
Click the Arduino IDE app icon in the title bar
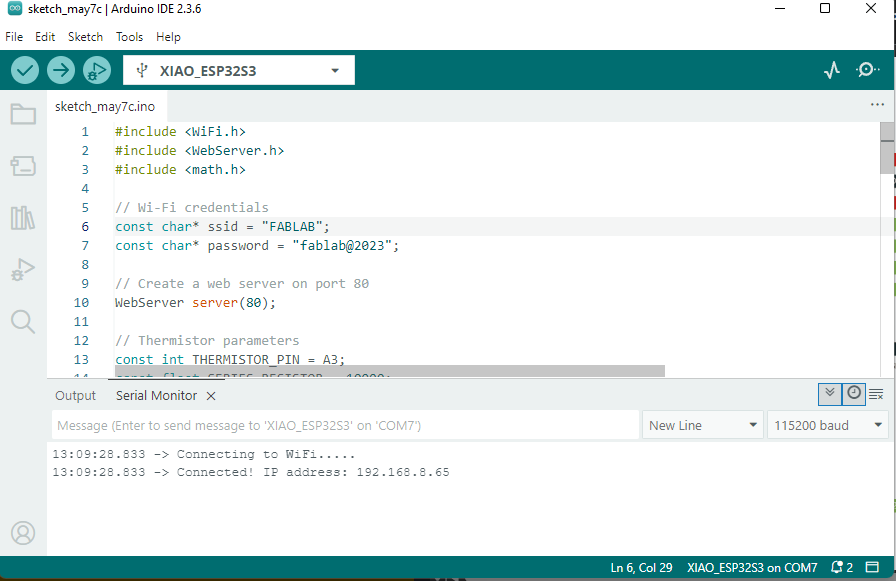[x=15, y=9]
